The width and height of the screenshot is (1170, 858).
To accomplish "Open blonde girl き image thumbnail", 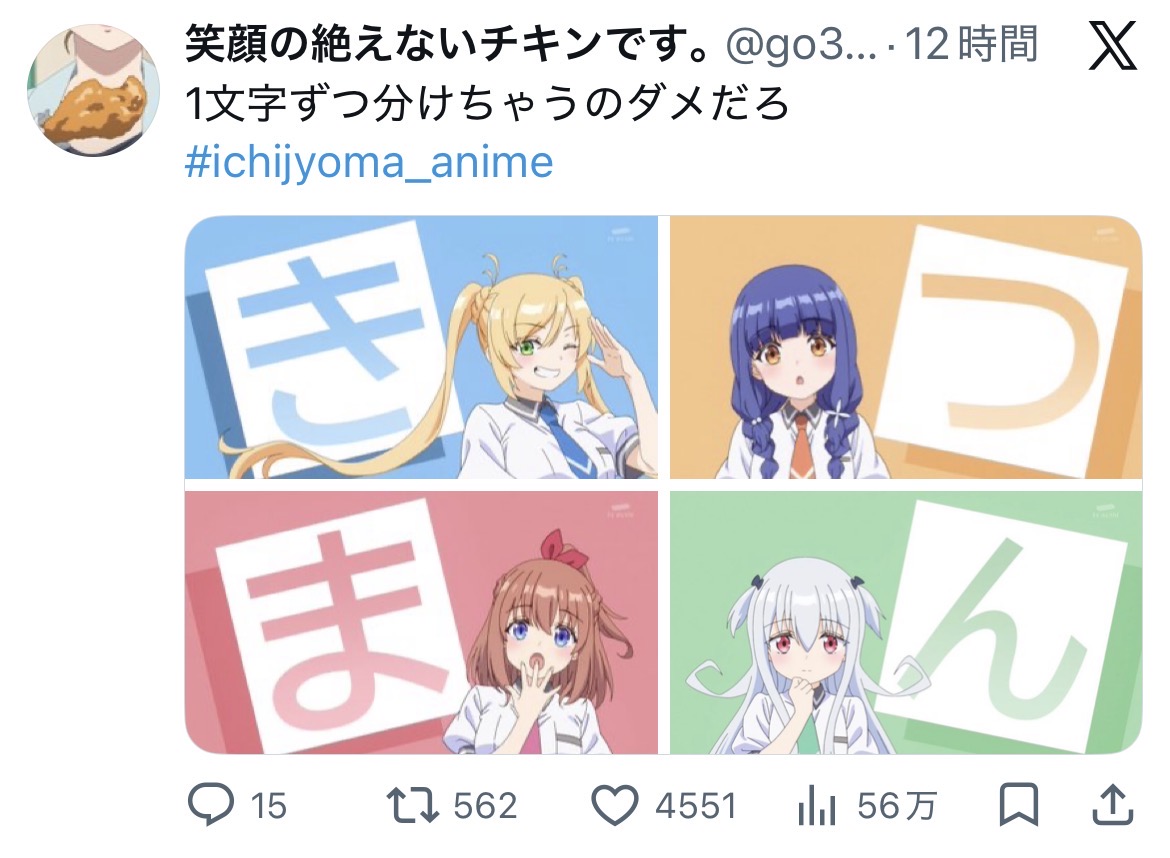I will (x=422, y=347).
